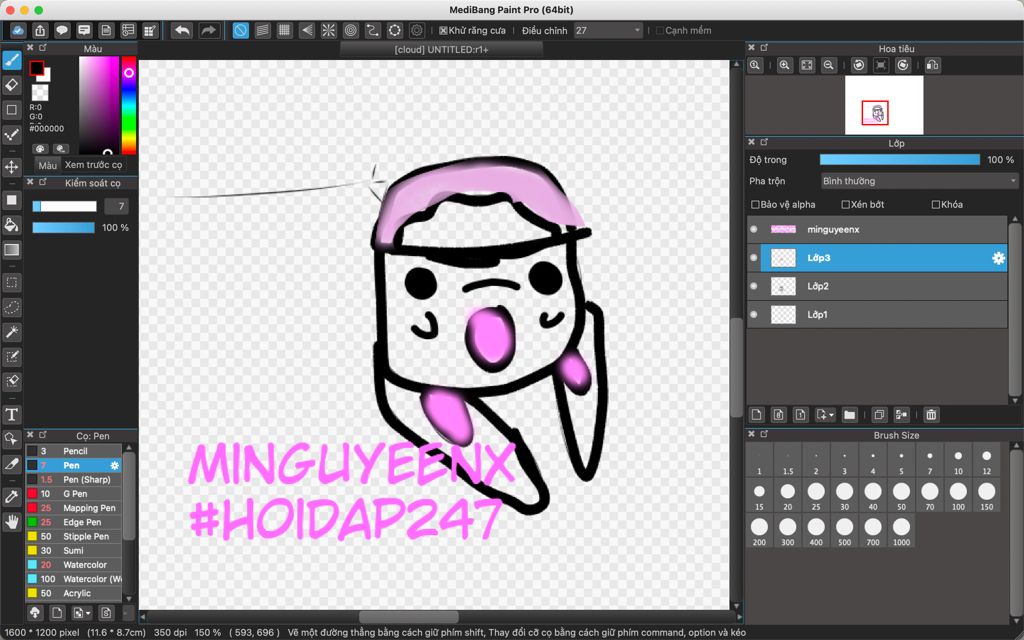The width and height of the screenshot is (1024, 640).
Task: Turn snap off with the blue circle icon
Action: [x=240, y=30]
